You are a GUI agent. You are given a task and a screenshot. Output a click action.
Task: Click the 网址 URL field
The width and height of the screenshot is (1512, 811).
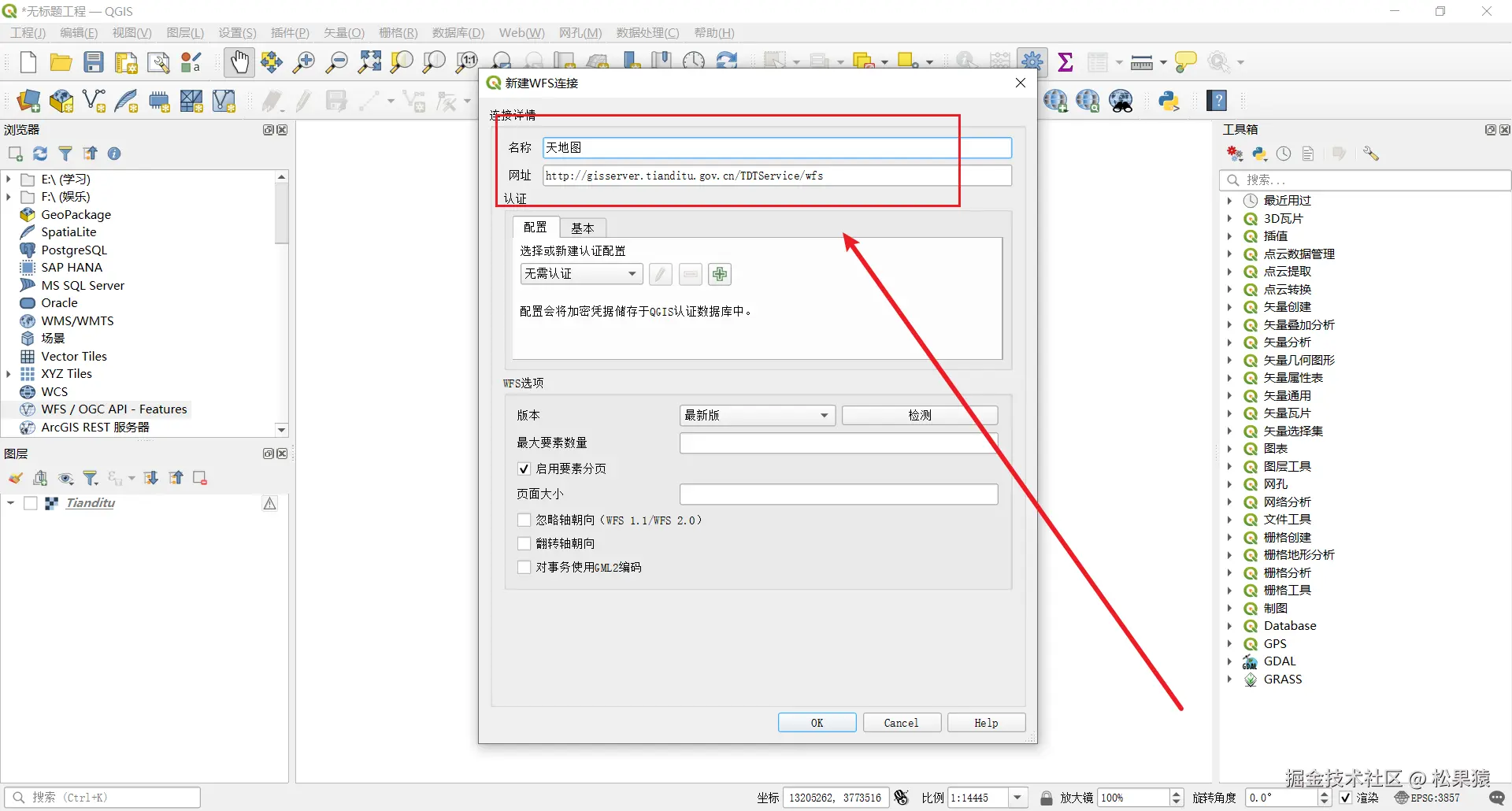tap(777, 176)
